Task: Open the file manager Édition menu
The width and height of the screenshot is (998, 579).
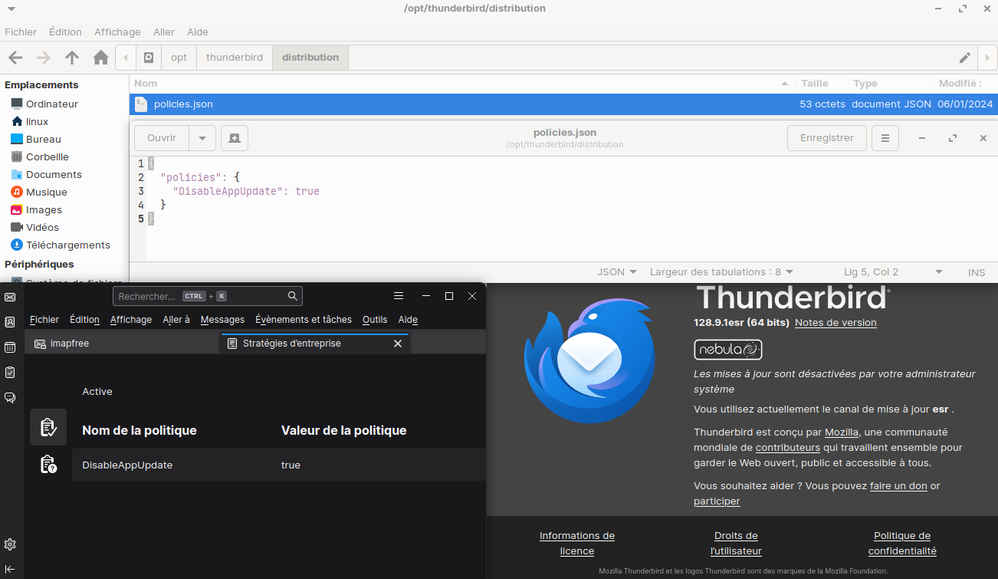Action: coord(65,32)
